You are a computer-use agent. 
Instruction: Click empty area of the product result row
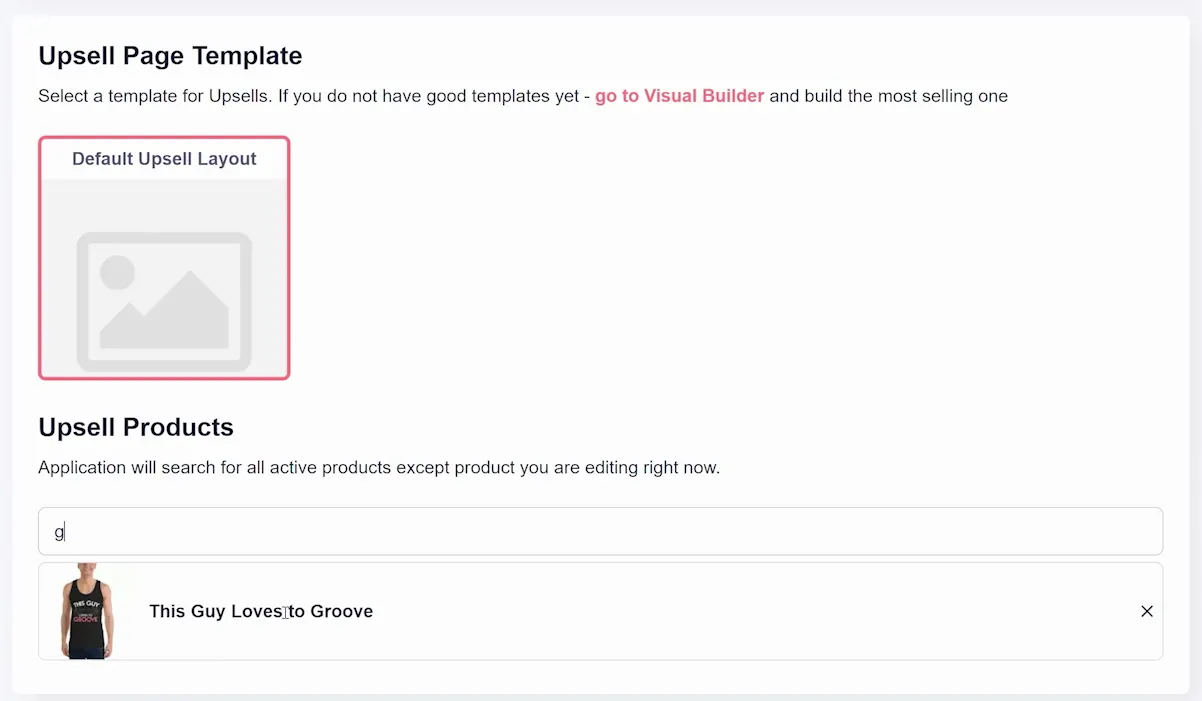point(750,611)
